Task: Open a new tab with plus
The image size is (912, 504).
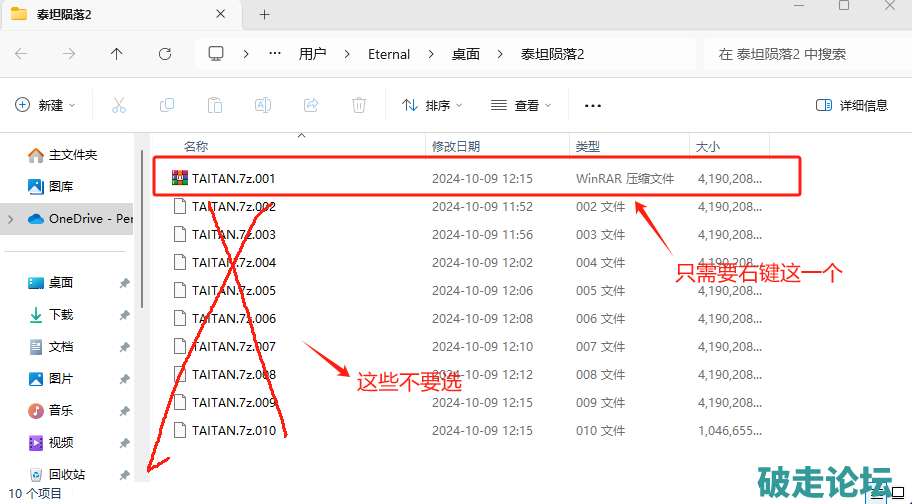Action: pyautogui.click(x=265, y=15)
